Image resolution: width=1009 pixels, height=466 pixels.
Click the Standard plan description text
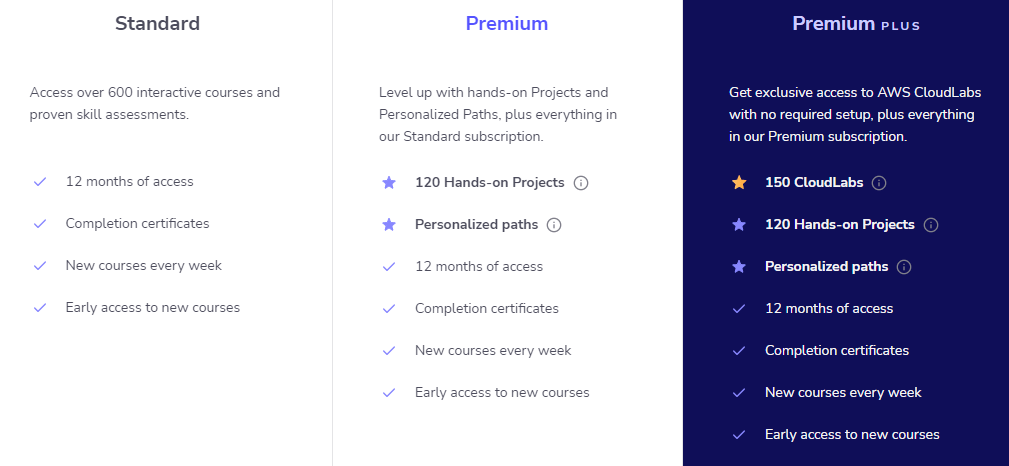155,103
